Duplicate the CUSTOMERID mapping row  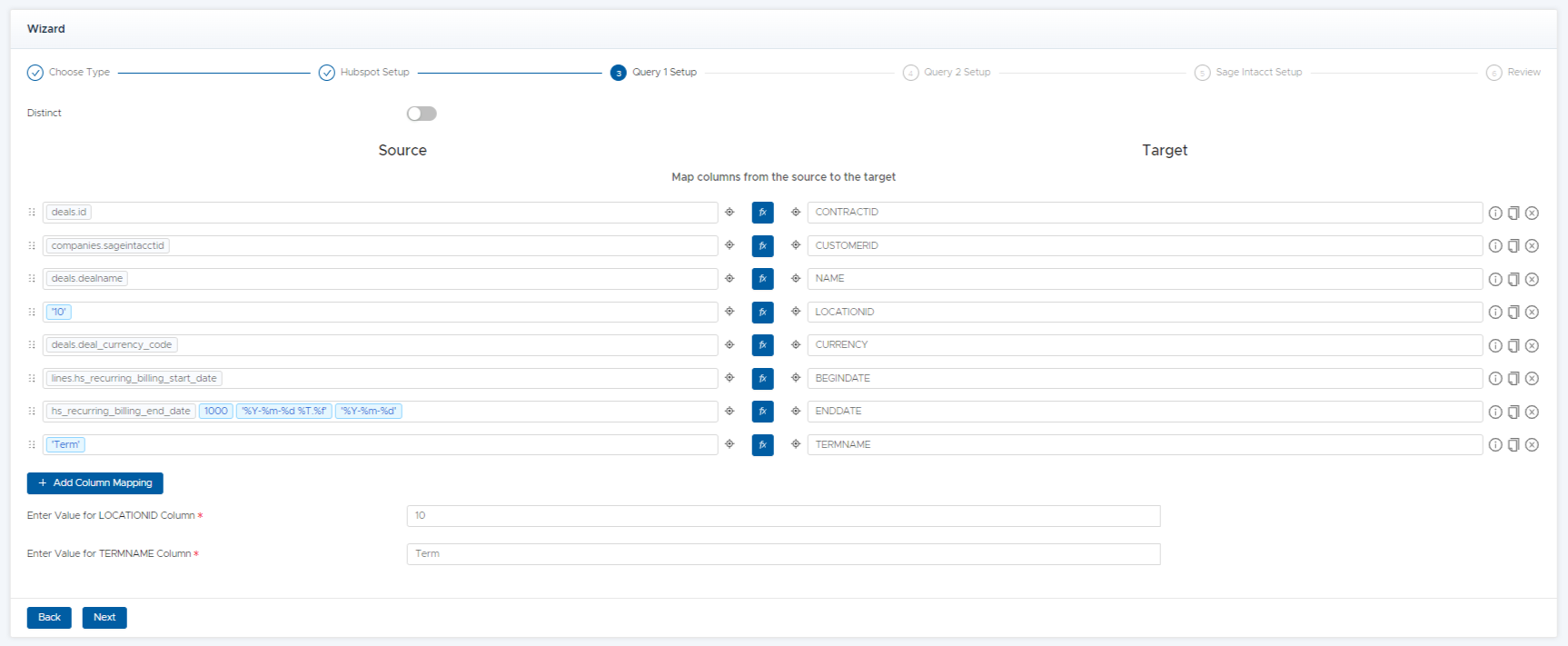click(1513, 245)
